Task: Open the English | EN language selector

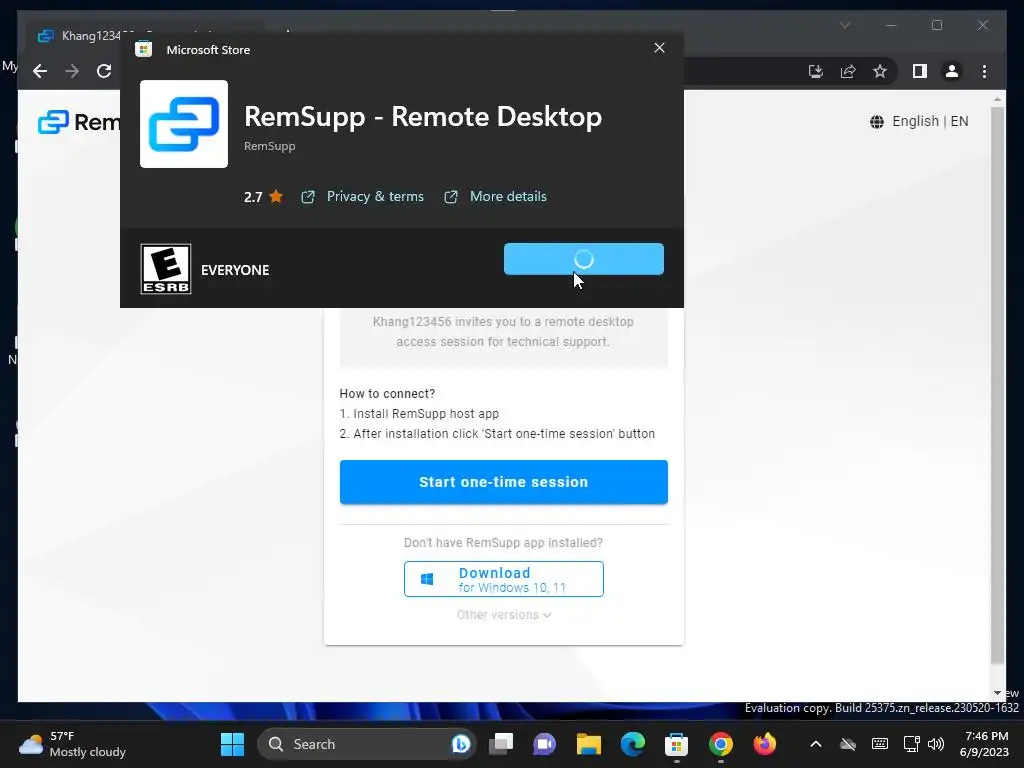Action: pos(919,121)
